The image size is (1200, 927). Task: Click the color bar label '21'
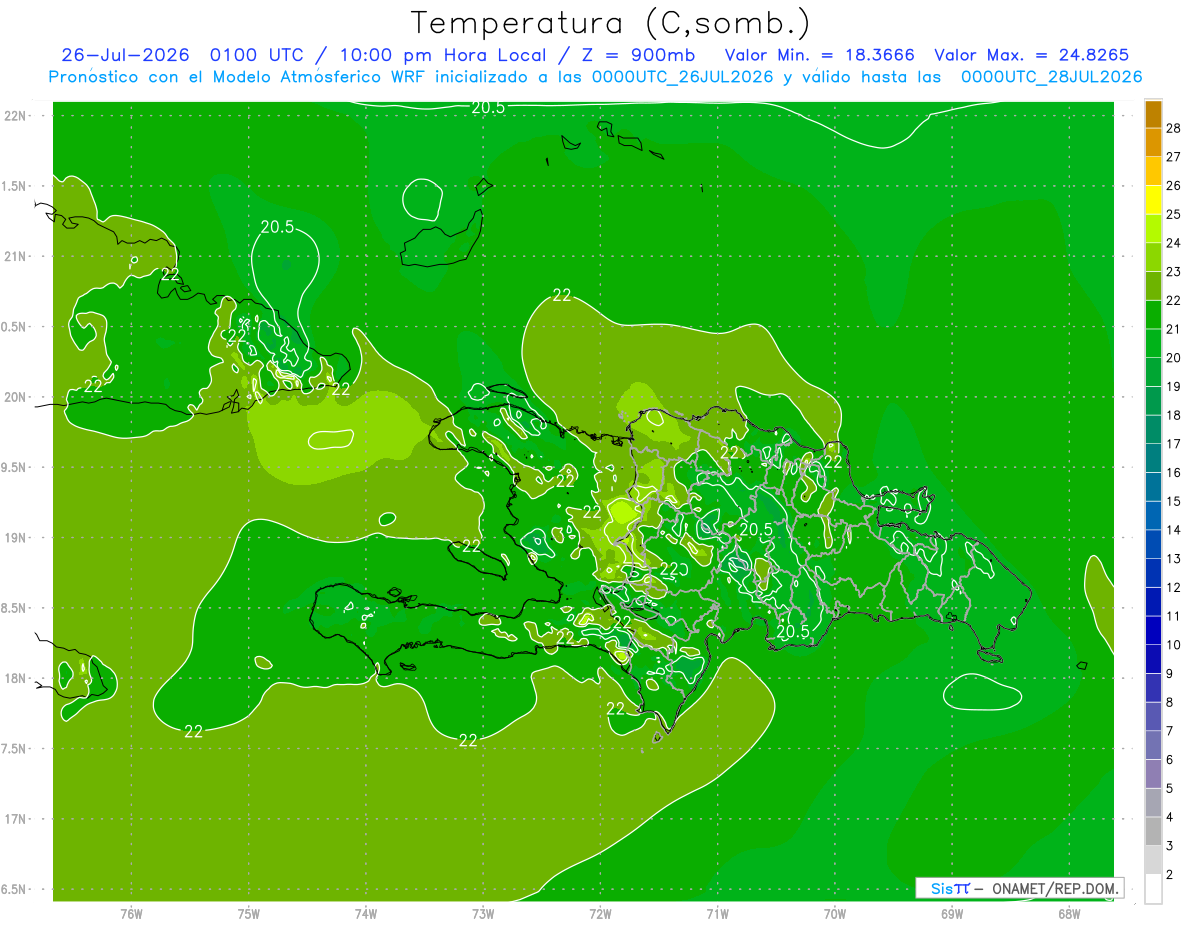(1174, 329)
